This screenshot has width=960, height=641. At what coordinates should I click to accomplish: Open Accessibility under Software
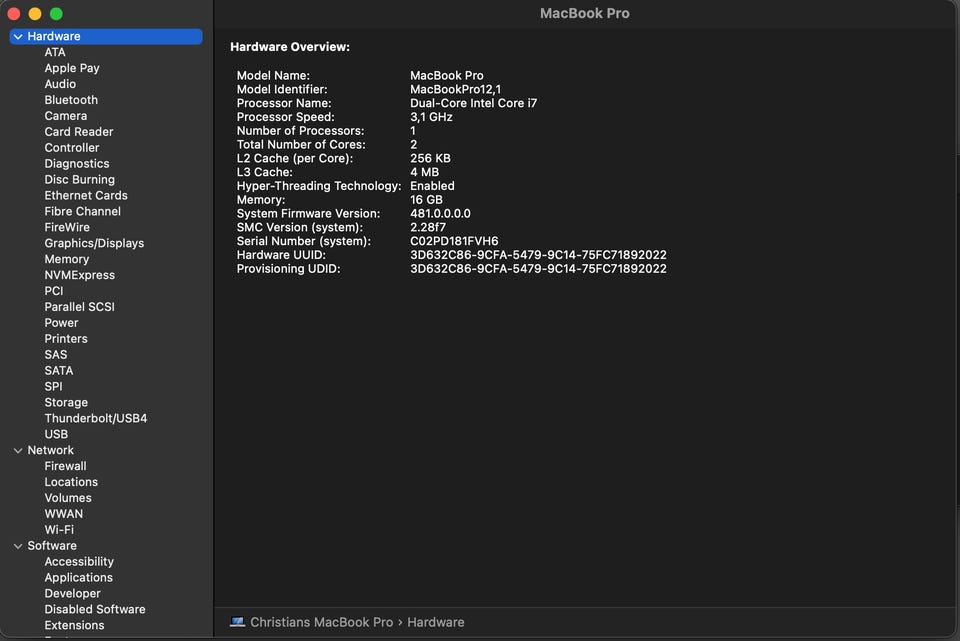[x=79, y=561]
